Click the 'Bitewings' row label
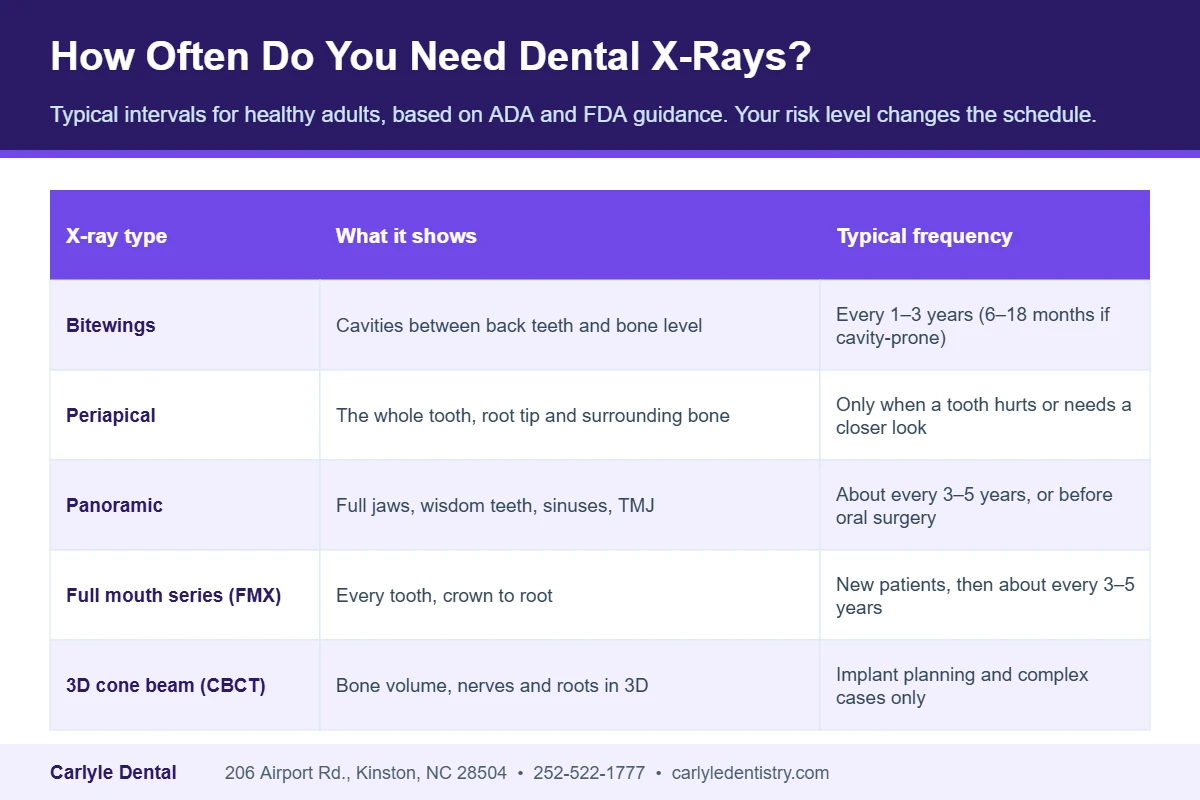1200x800 pixels. [111, 325]
